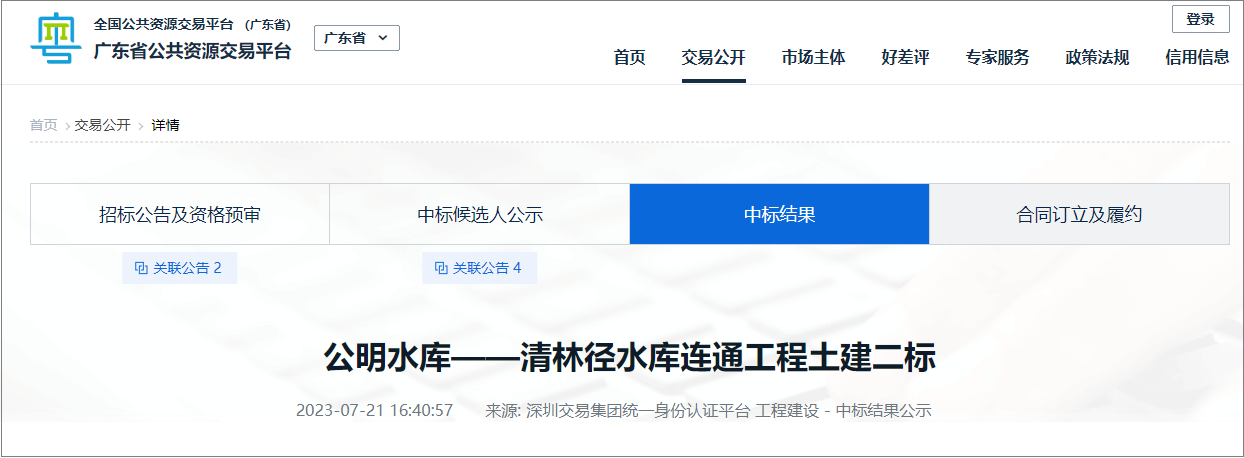Select 信用信息 in the top navigation

(x=1197, y=58)
